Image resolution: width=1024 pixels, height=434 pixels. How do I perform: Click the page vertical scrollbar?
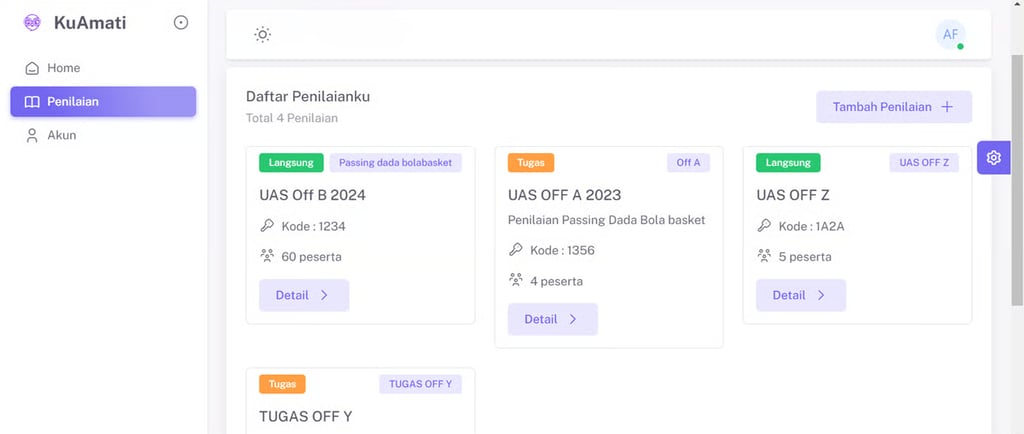[x=1017, y=180]
